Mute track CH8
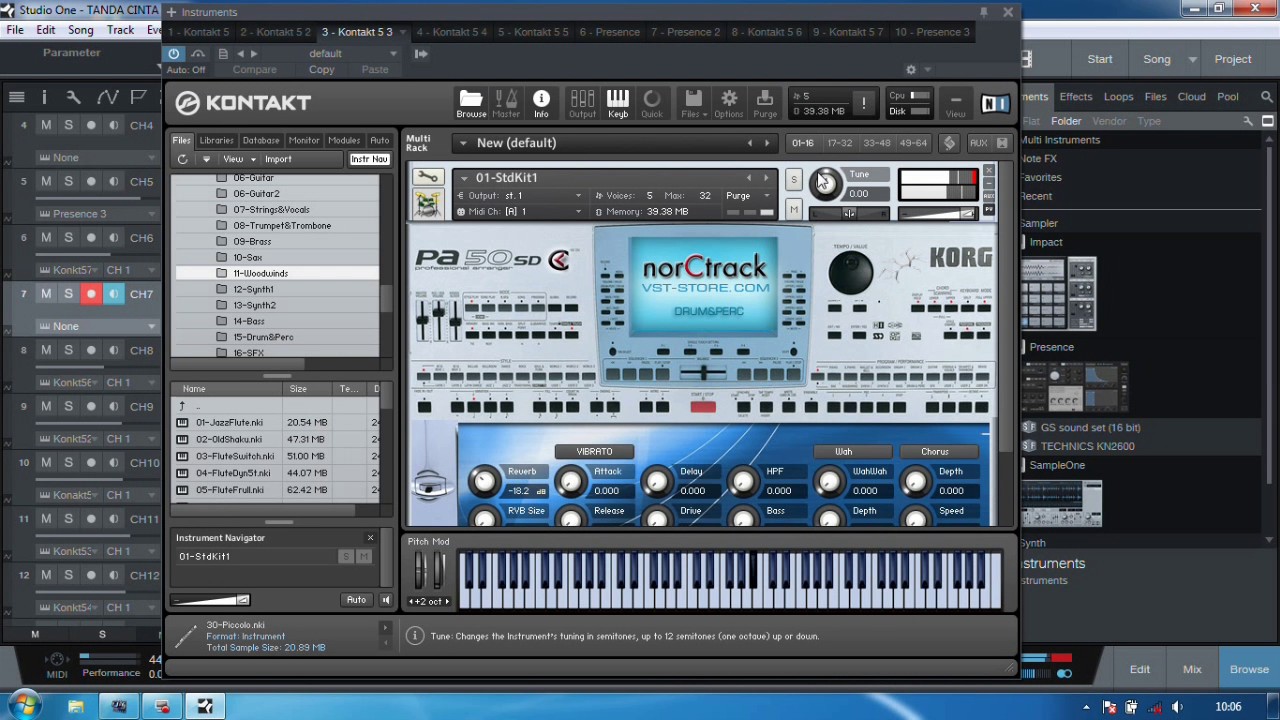 click(x=46, y=350)
